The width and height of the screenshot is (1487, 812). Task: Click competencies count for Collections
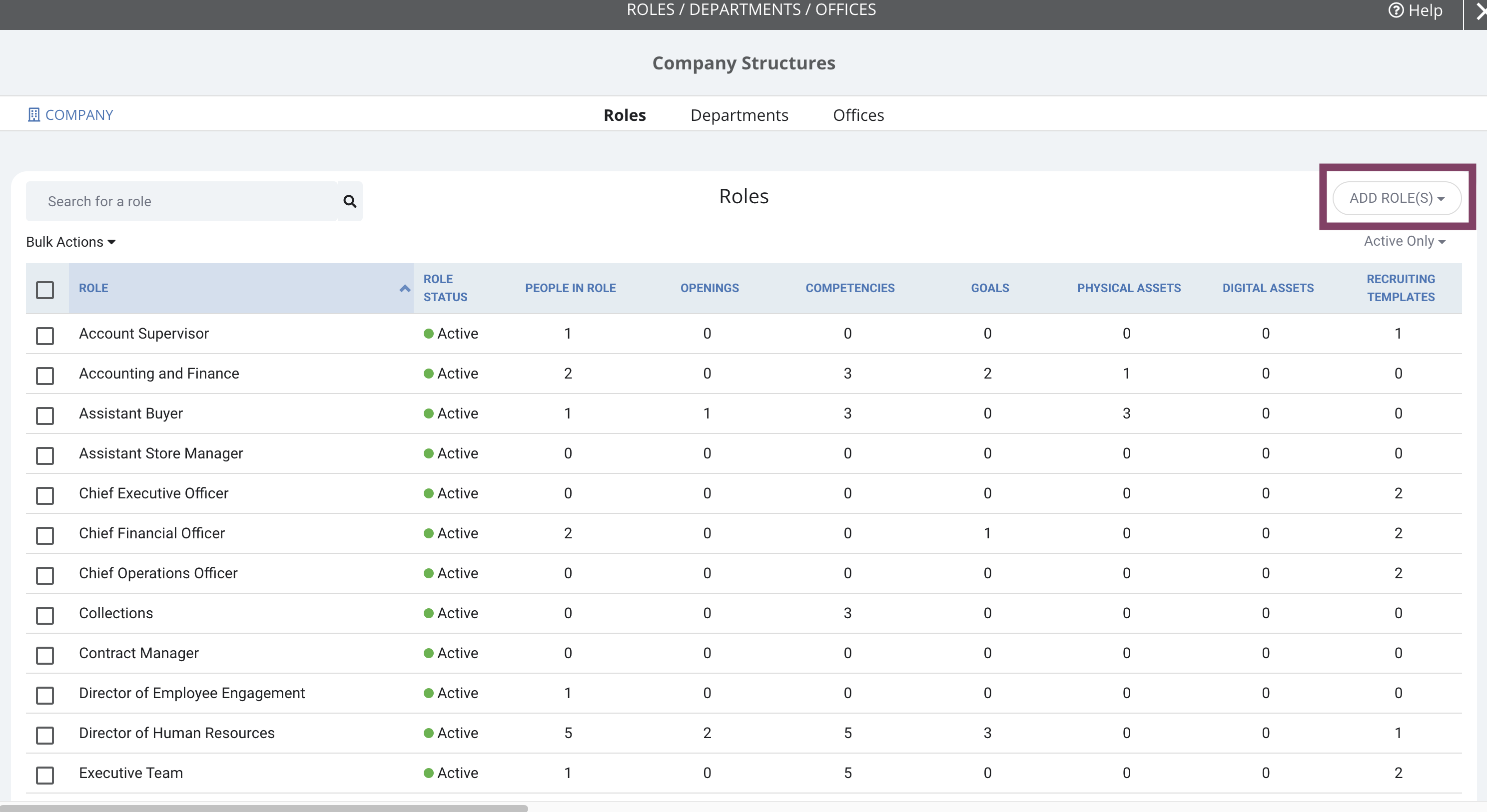click(x=847, y=613)
